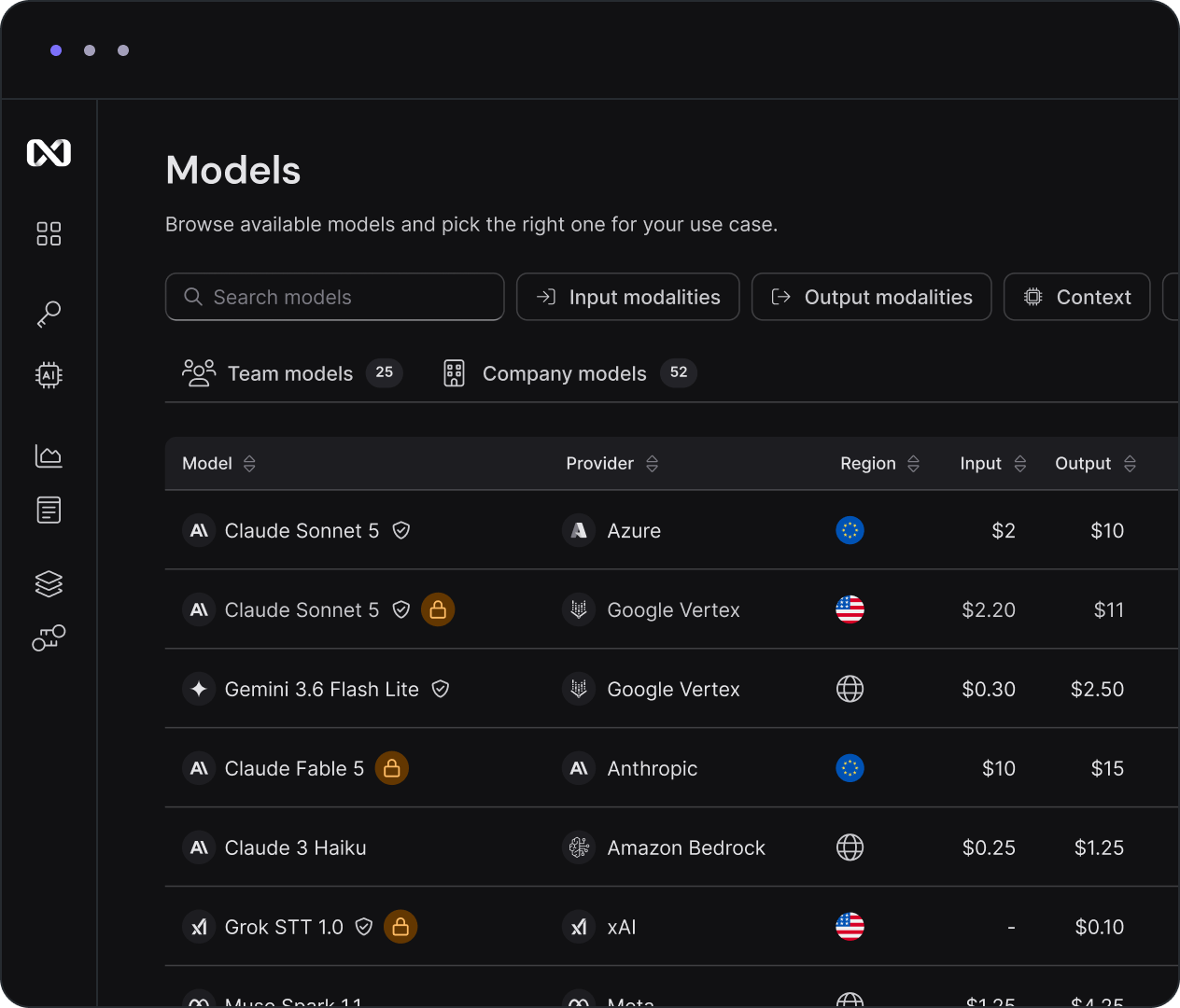Click the lock badge on Claude Fable 5

click(x=392, y=768)
